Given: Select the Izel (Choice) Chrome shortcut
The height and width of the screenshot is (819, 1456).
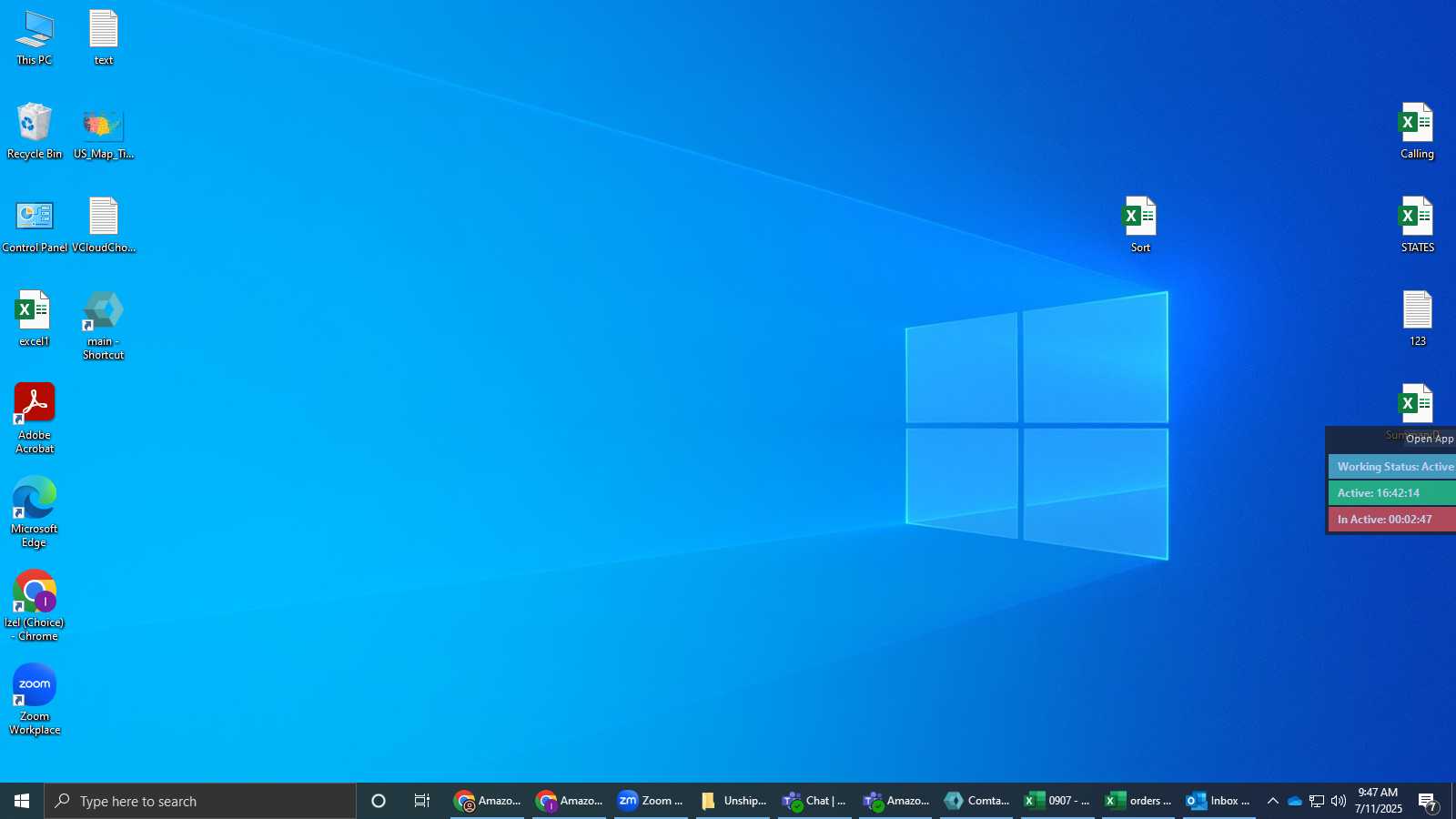Looking at the screenshot, I should (35, 606).
